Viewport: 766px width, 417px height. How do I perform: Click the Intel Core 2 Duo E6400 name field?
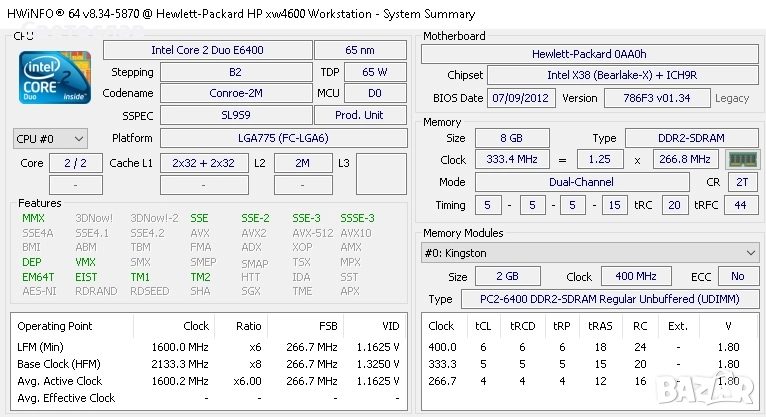coord(206,50)
